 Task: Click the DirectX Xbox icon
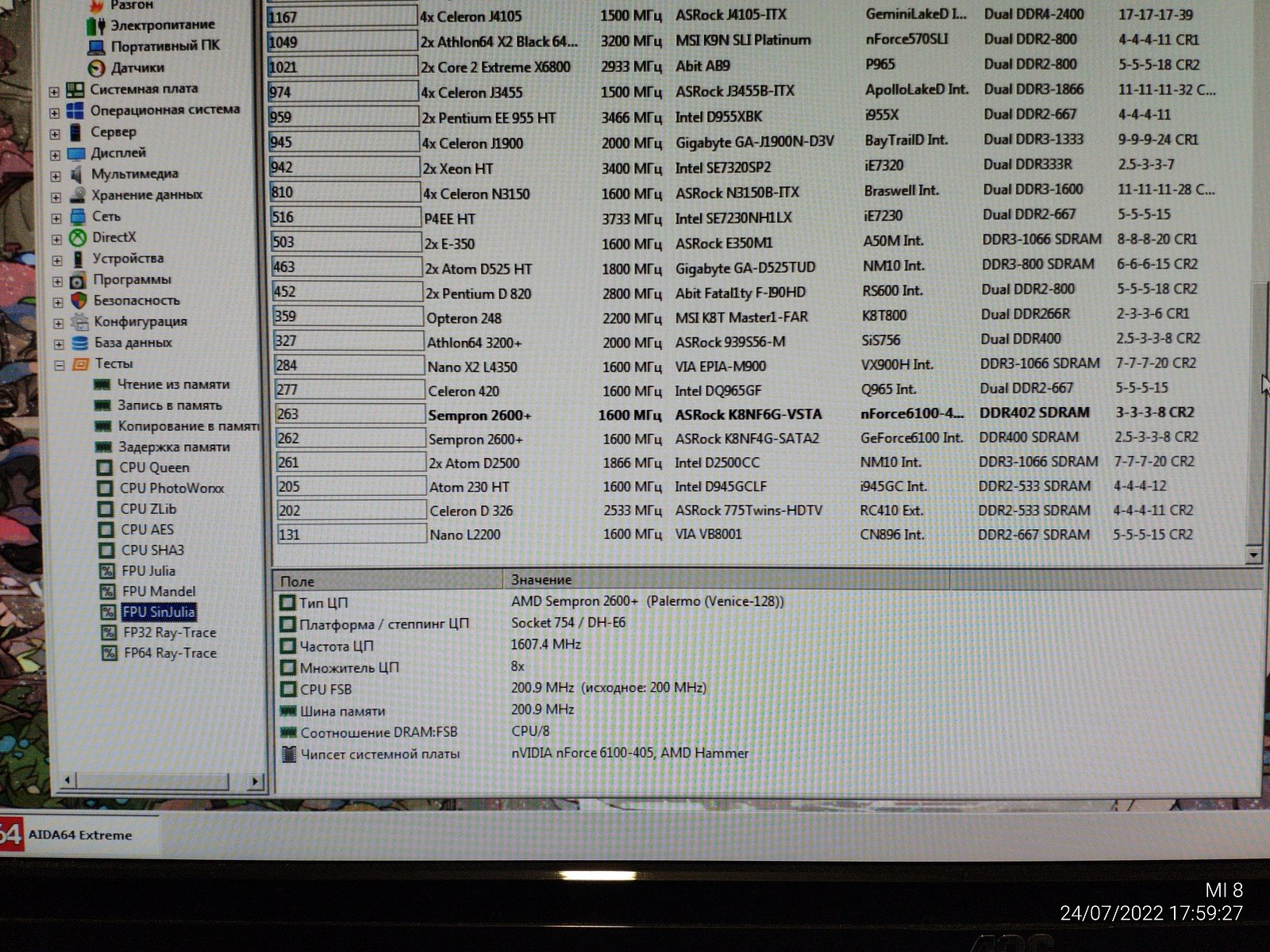(78, 237)
